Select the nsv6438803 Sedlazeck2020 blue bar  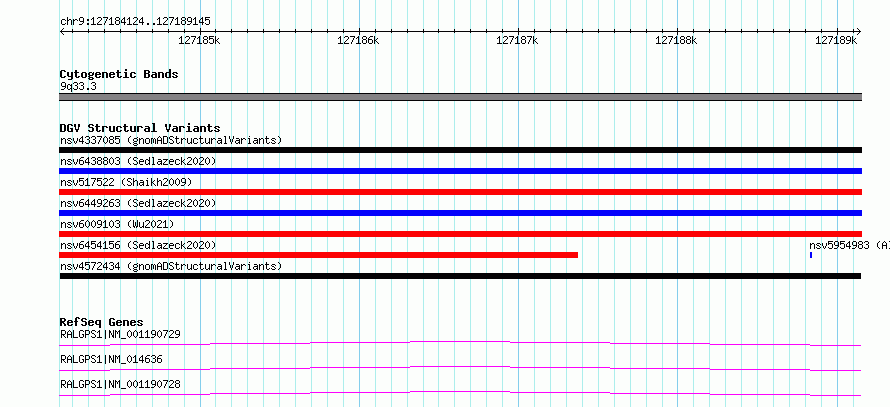[460, 171]
